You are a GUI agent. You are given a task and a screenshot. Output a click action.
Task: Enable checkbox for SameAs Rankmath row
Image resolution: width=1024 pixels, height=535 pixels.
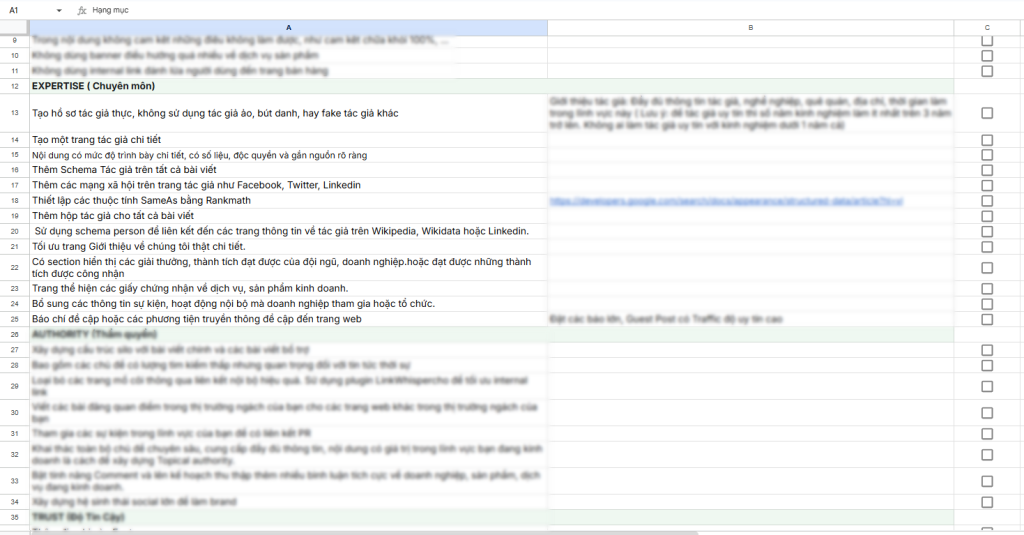(987, 201)
